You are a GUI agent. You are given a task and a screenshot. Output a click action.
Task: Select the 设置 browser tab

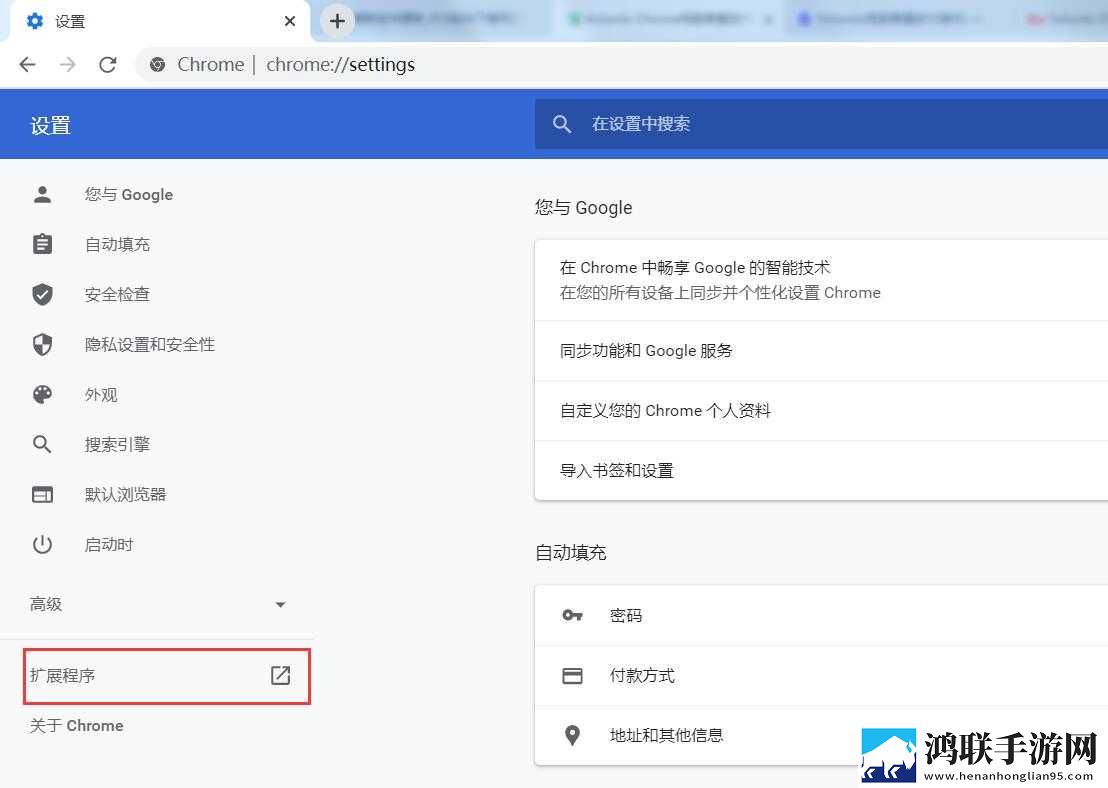tap(160, 21)
